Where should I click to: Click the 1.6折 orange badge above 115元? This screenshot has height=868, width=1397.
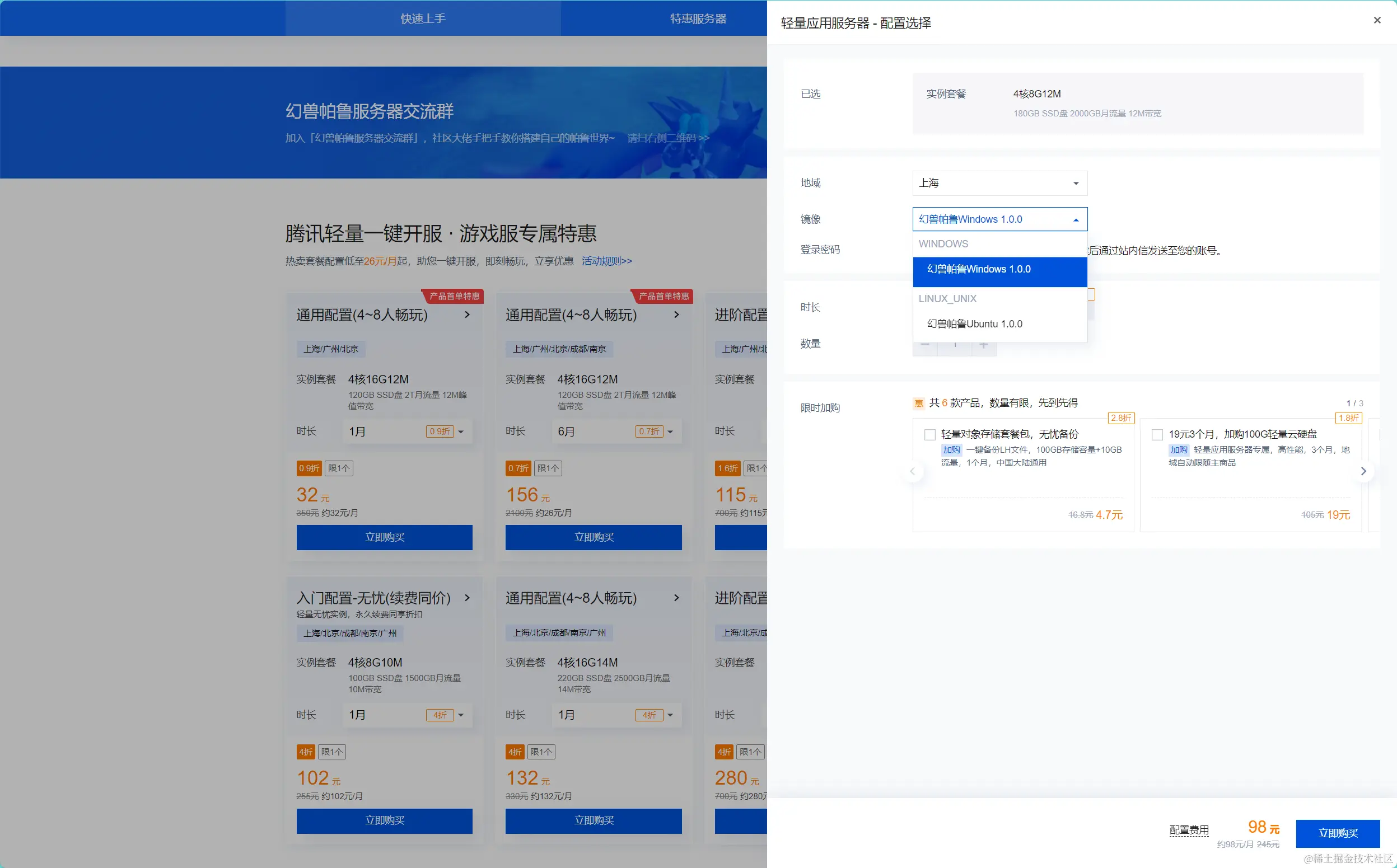(x=727, y=468)
